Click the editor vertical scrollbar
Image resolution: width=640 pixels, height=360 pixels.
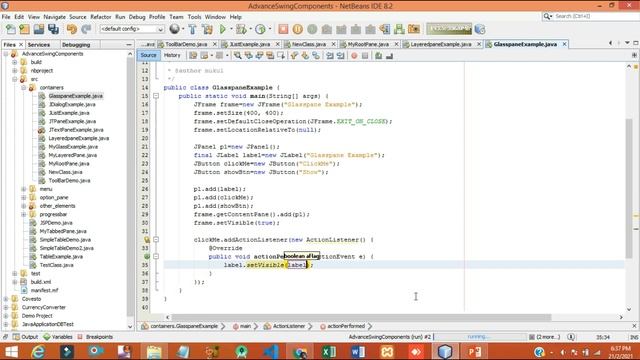tap(629, 188)
